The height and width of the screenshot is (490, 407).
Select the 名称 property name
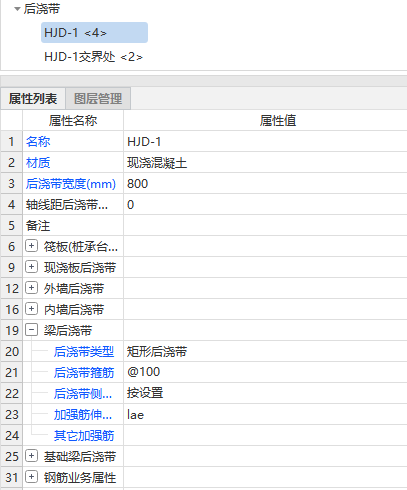38,142
